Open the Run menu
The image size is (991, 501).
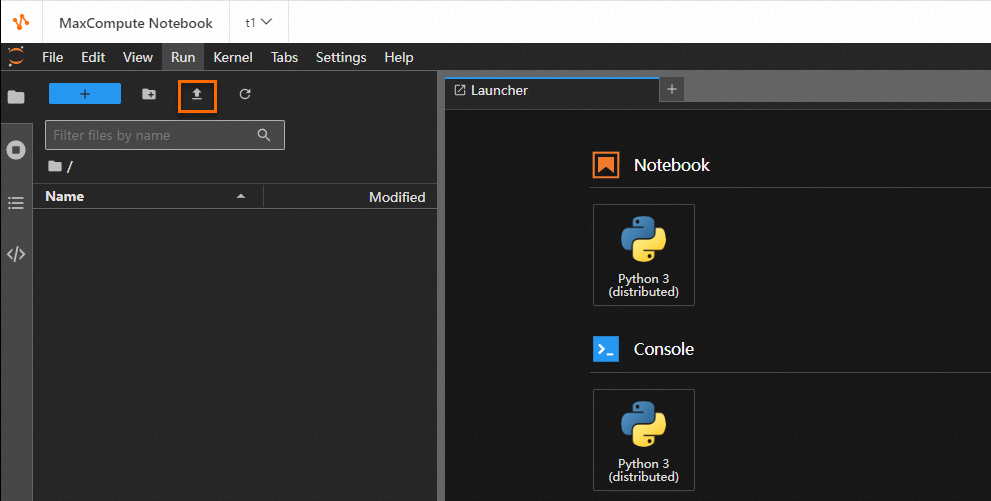click(x=183, y=57)
